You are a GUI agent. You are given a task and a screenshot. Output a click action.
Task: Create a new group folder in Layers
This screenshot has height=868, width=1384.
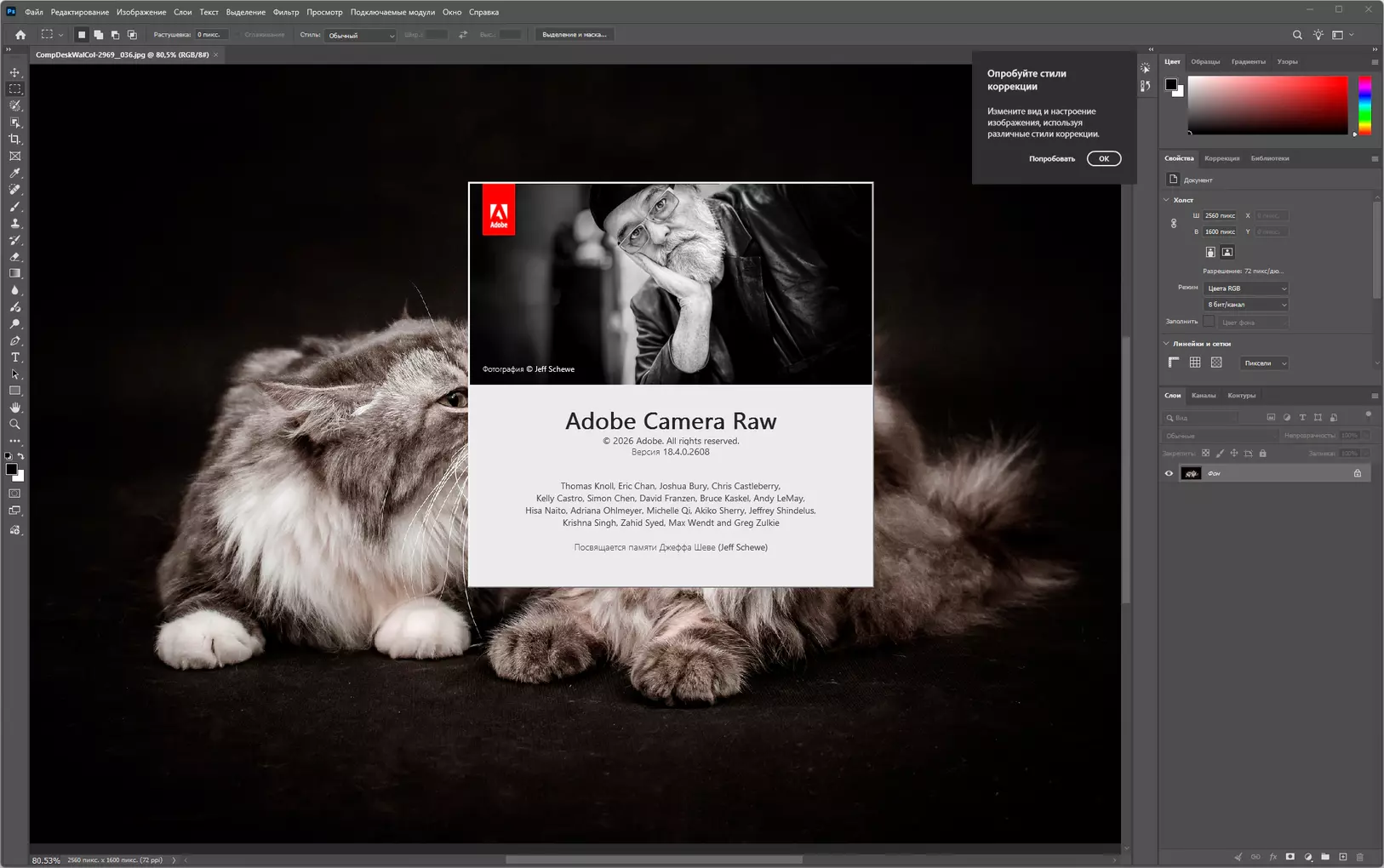(x=1325, y=857)
